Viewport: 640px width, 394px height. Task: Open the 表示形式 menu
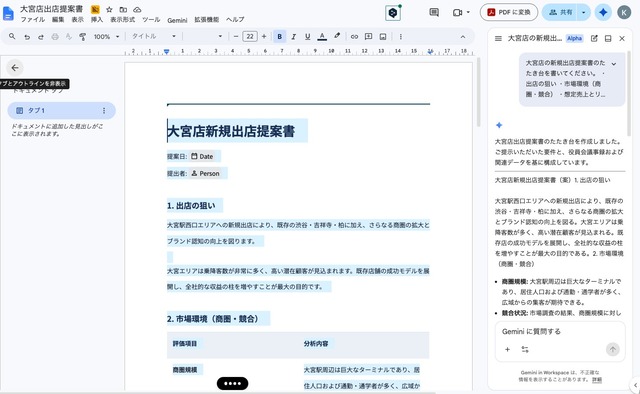tap(122, 20)
